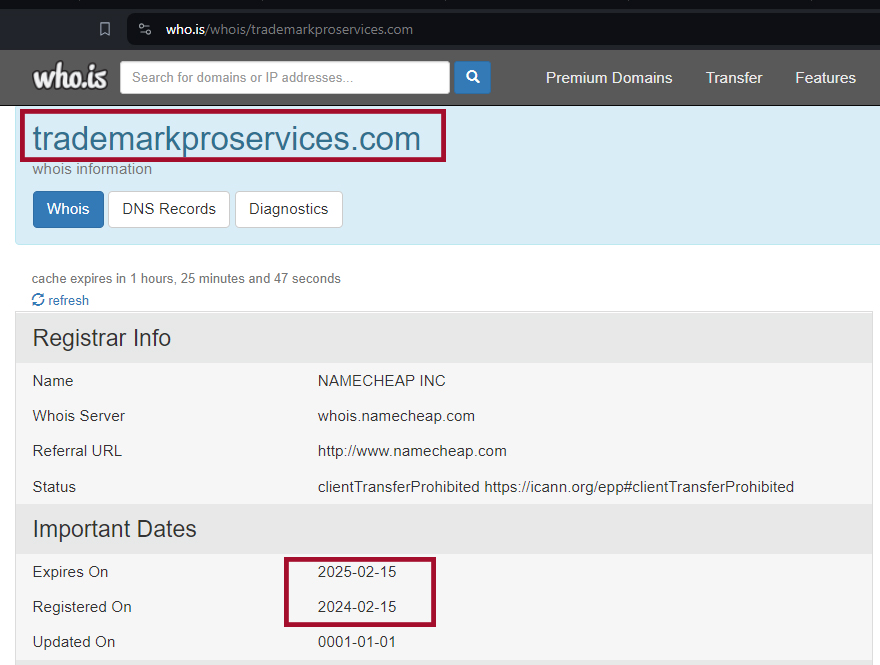
Task: Switch to the Diagnostics tab
Action: coord(288,209)
